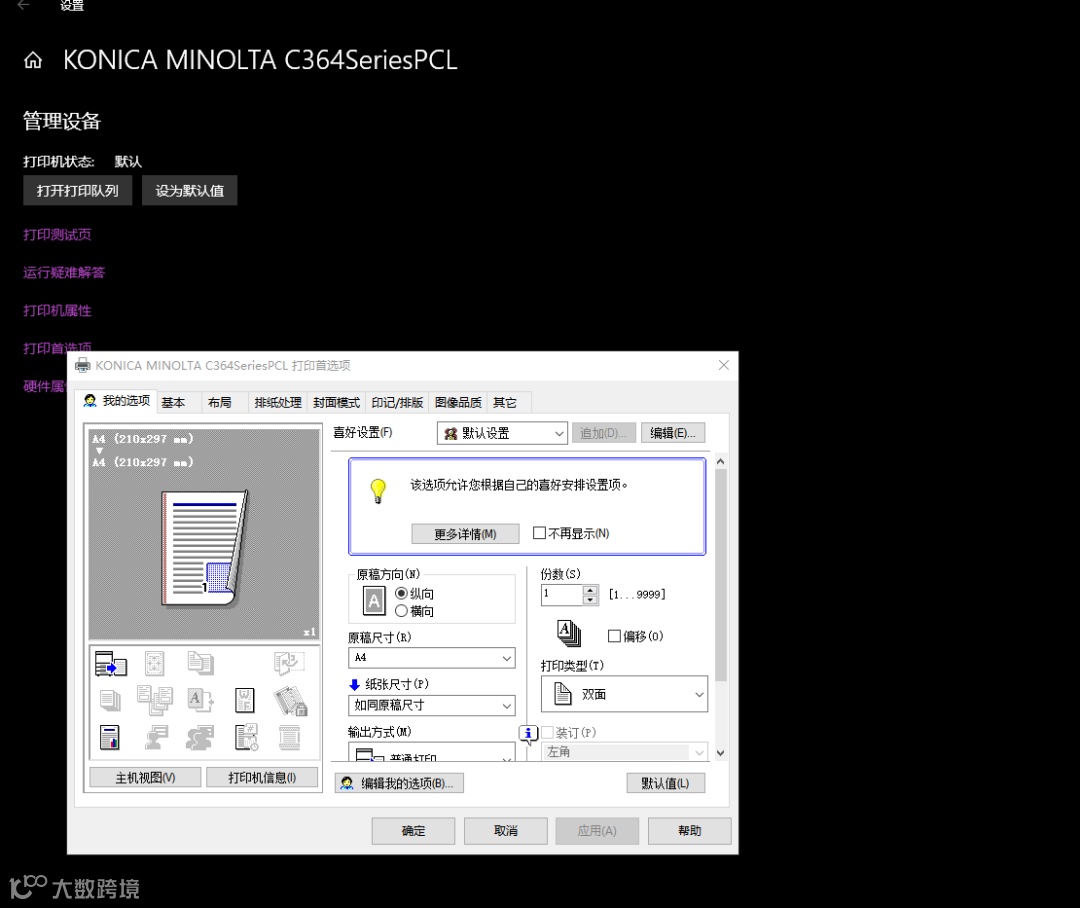Click 打开打印队列 in Settings window
The image size is (1080, 908).
[x=77, y=191]
